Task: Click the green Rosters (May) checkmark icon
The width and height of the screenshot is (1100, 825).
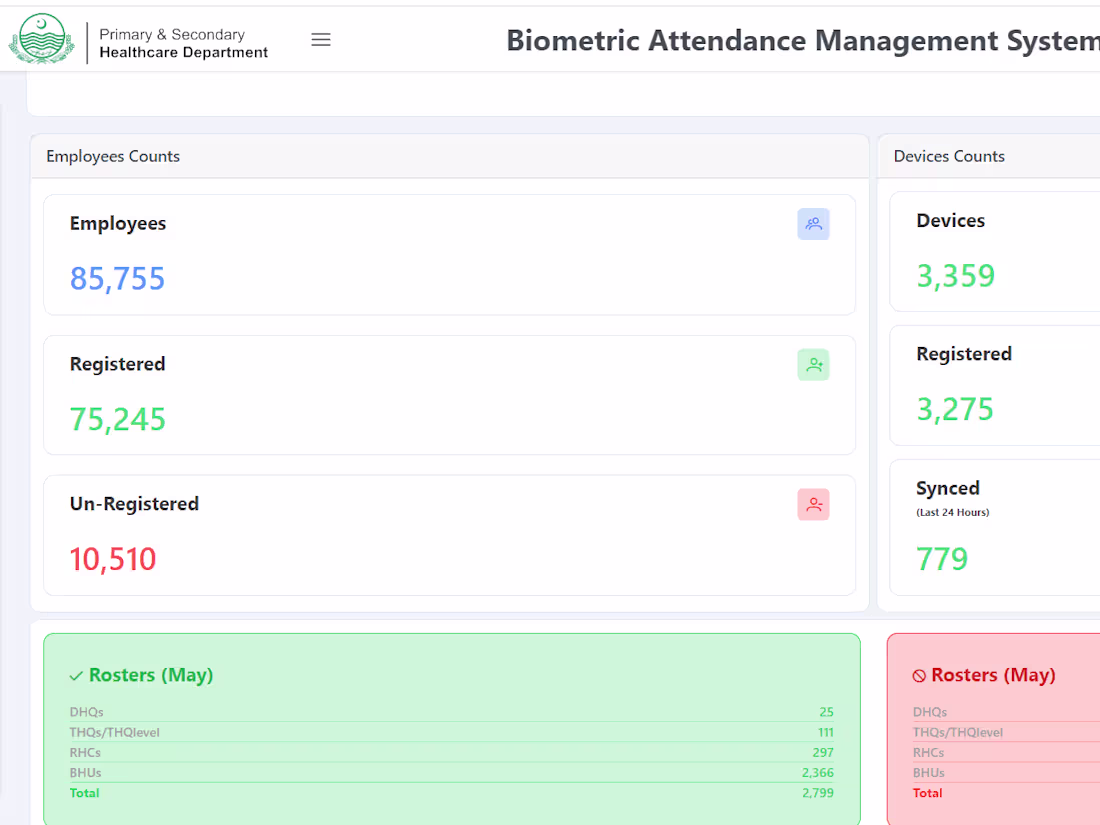Action: point(76,676)
